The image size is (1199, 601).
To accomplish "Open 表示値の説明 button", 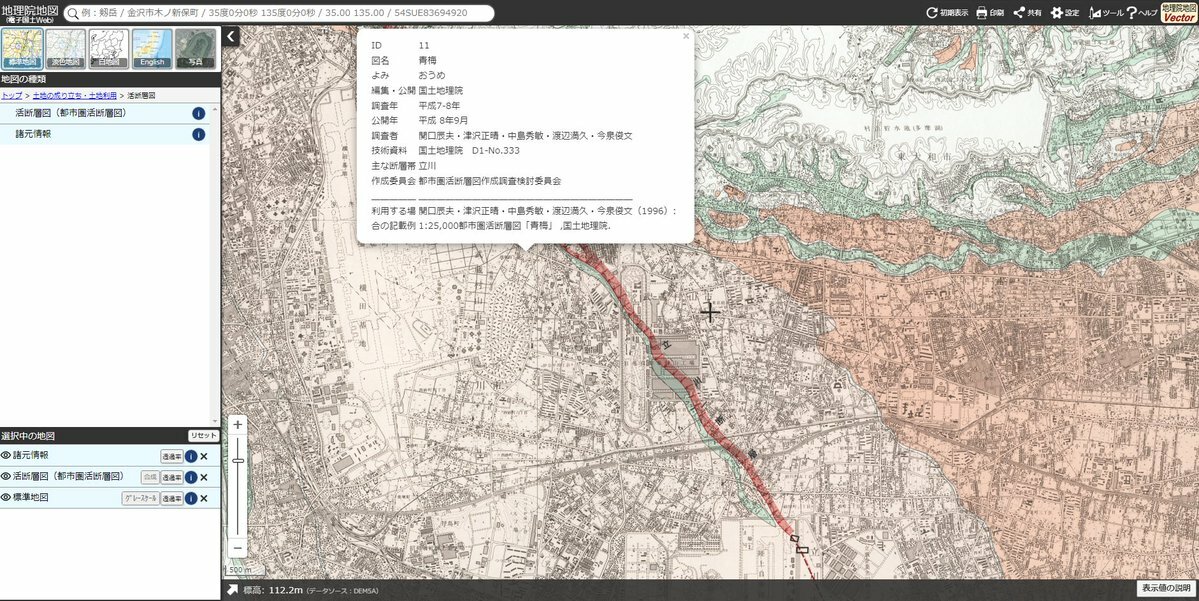I will pyautogui.click(x=1166, y=588).
